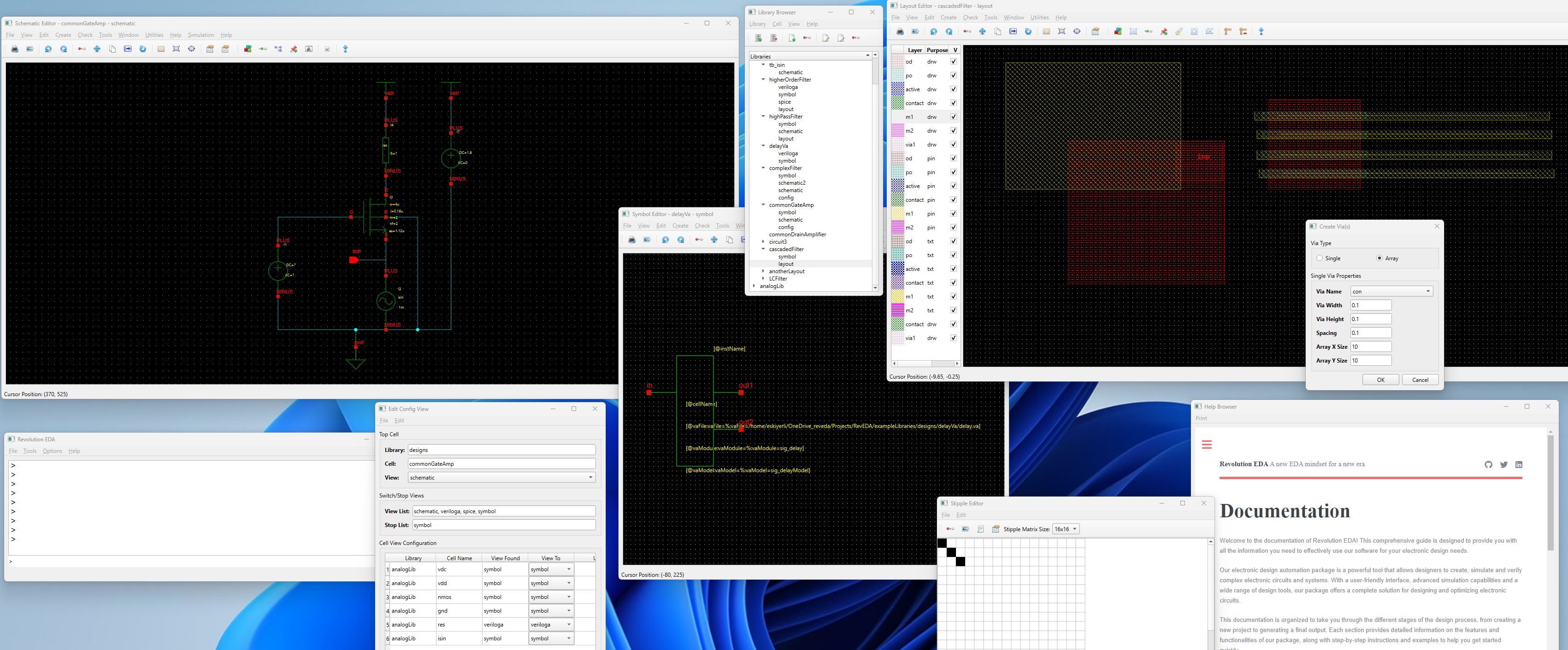
Task: Click the active drw layer color swatch
Action: (x=897, y=89)
